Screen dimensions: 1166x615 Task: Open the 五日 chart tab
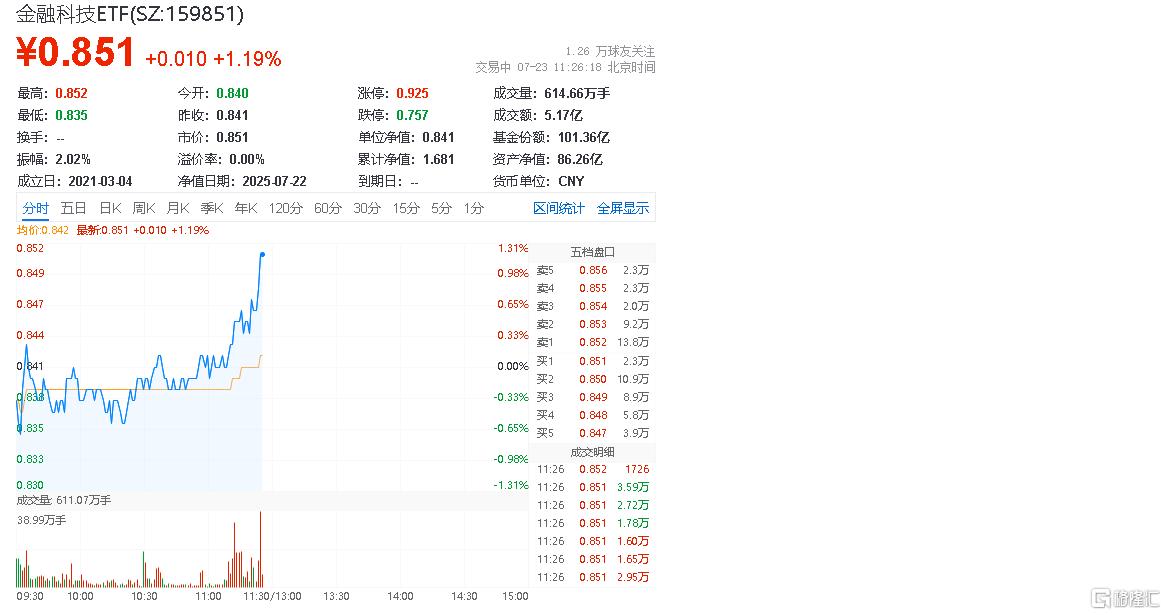pos(73,208)
